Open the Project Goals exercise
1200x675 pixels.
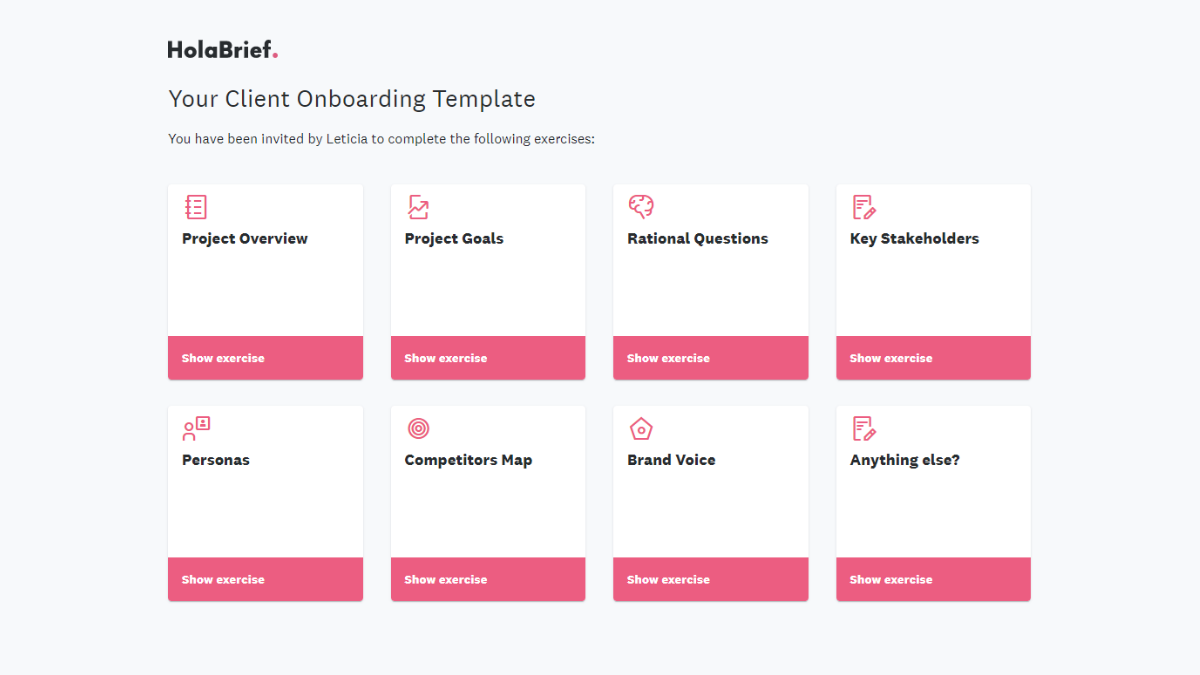click(x=488, y=357)
